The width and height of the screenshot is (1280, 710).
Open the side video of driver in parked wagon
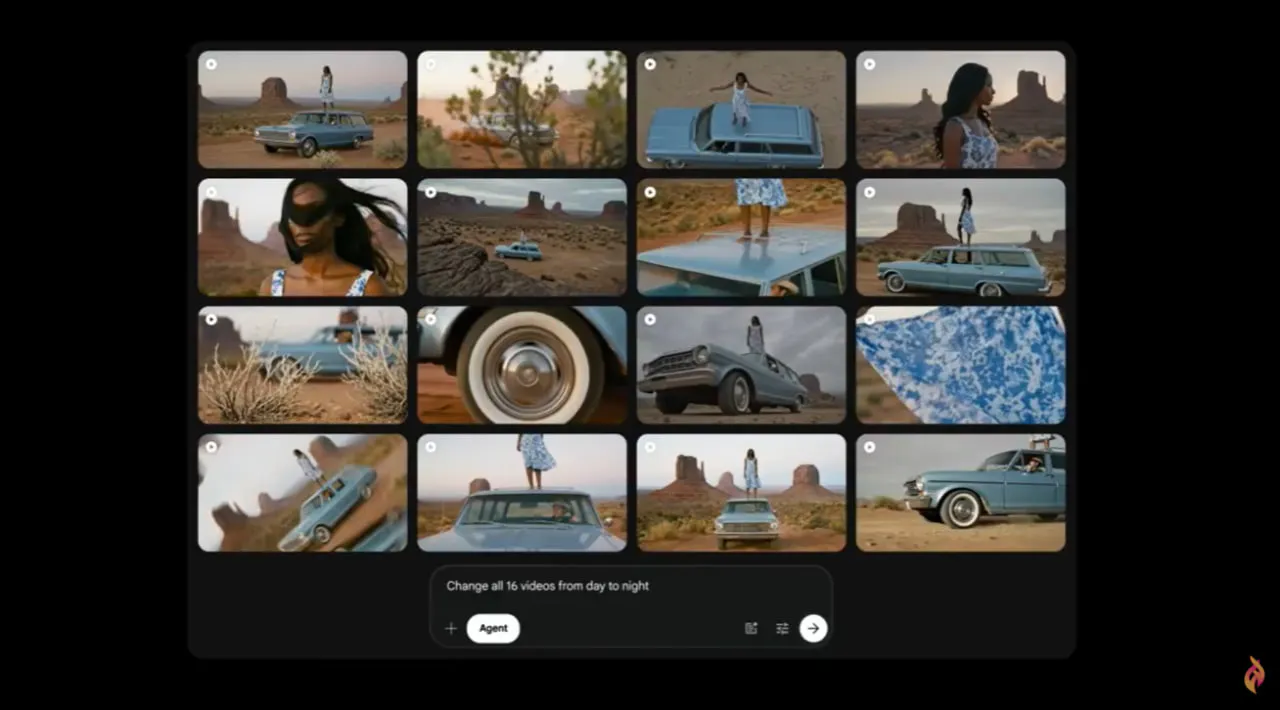point(961,493)
